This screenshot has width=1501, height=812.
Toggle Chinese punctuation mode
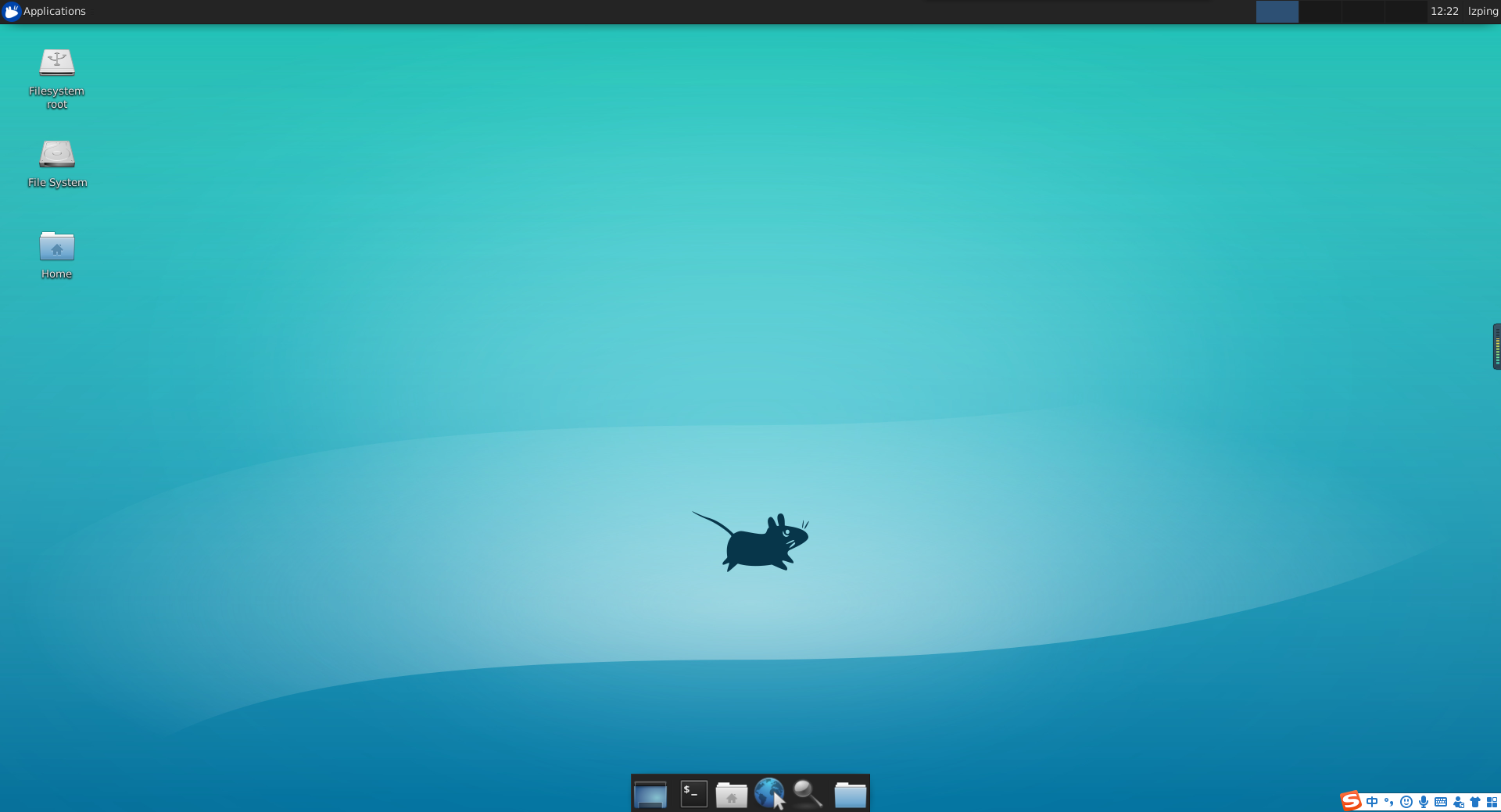[x=1389, y=802]
